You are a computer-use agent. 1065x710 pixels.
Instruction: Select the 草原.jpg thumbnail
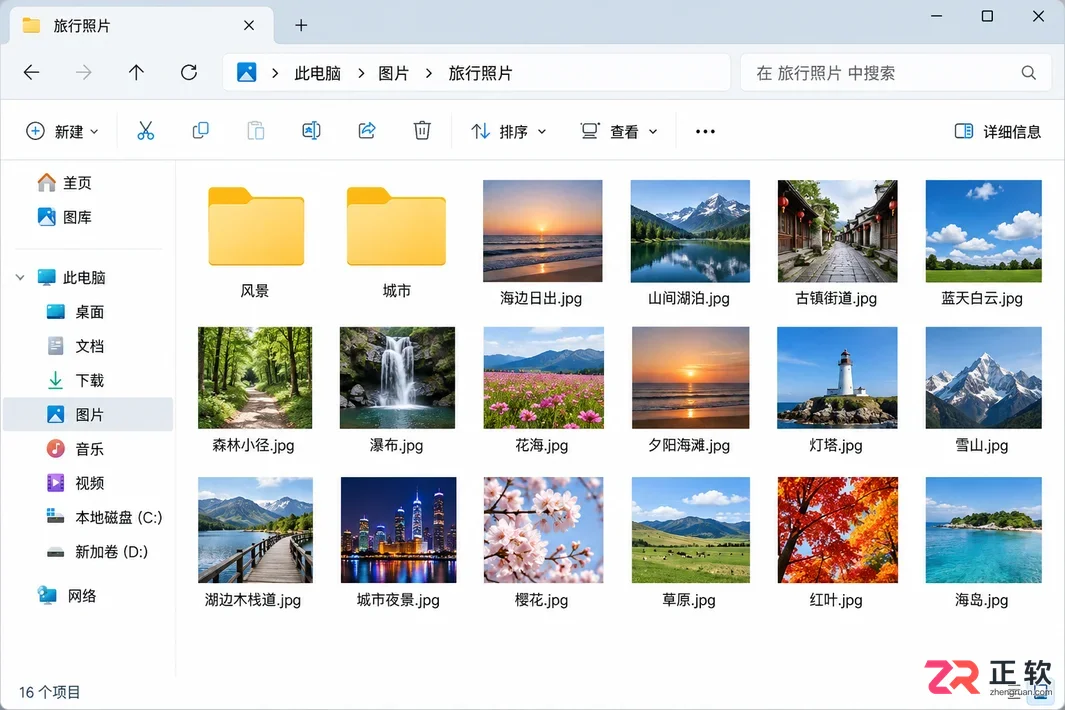tap(691, 530)
